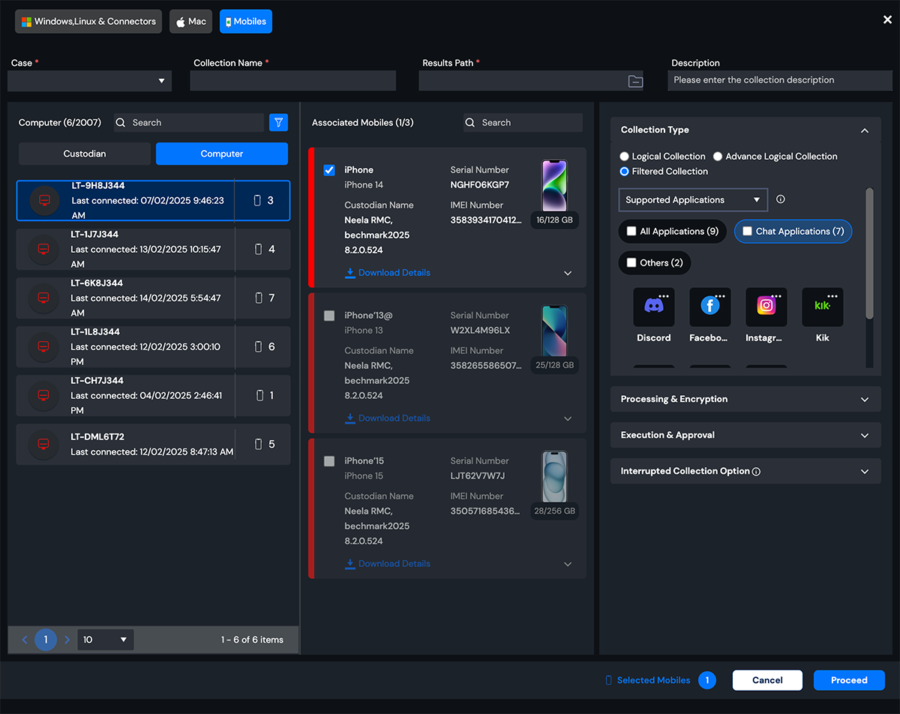Screen dimensions: 900x714
Task: Click the Instagram app icon
Action: [x=766, y=307]
